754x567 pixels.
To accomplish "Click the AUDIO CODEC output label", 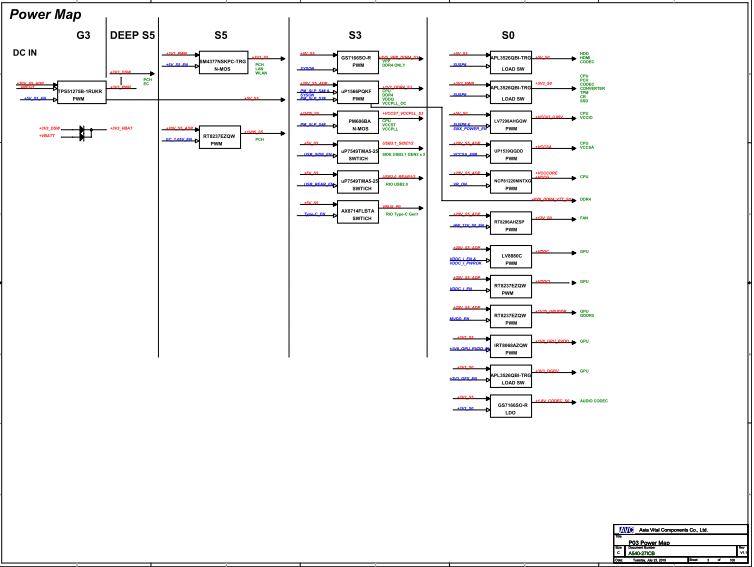I will pos(594,400).
